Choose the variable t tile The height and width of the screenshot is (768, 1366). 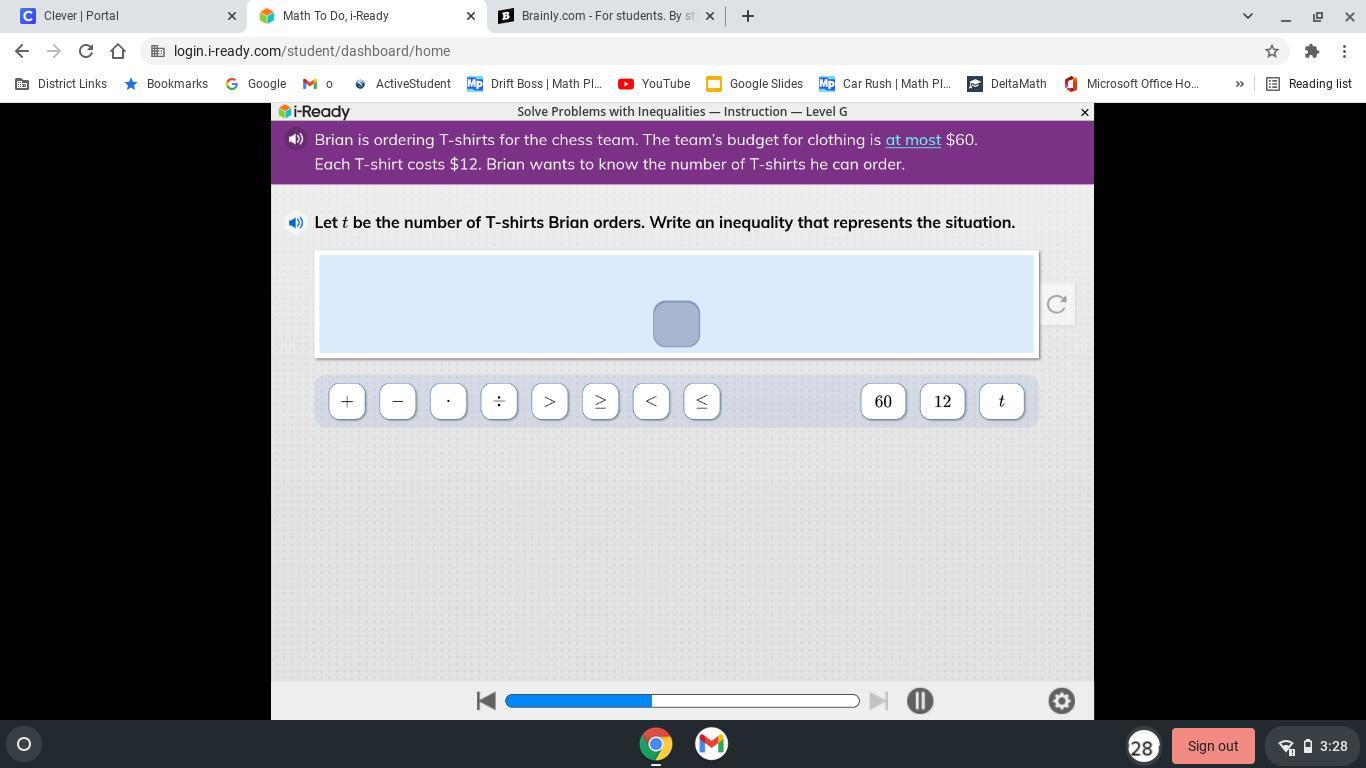click(x=1002, y=401)
